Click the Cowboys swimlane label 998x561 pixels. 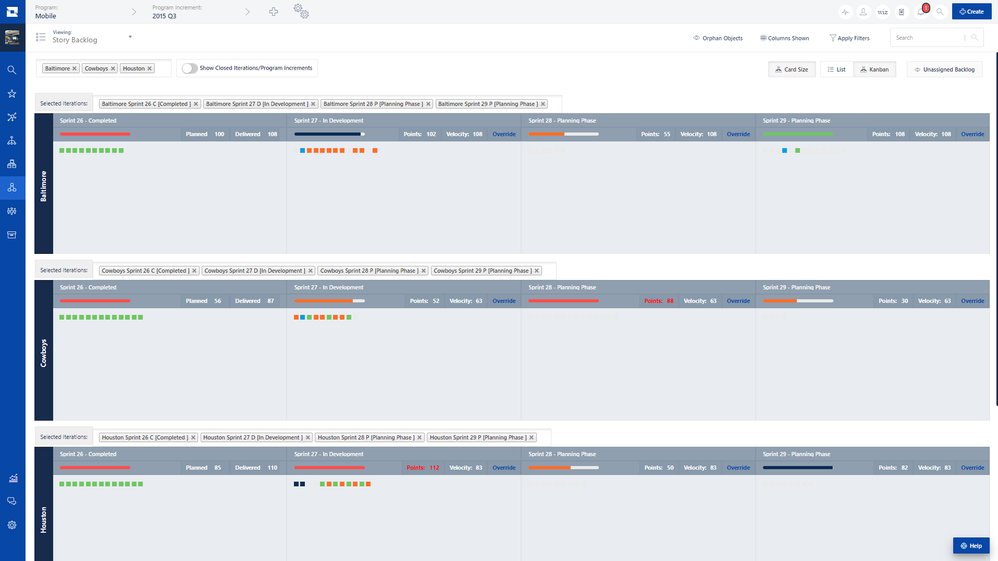[43, 350]
